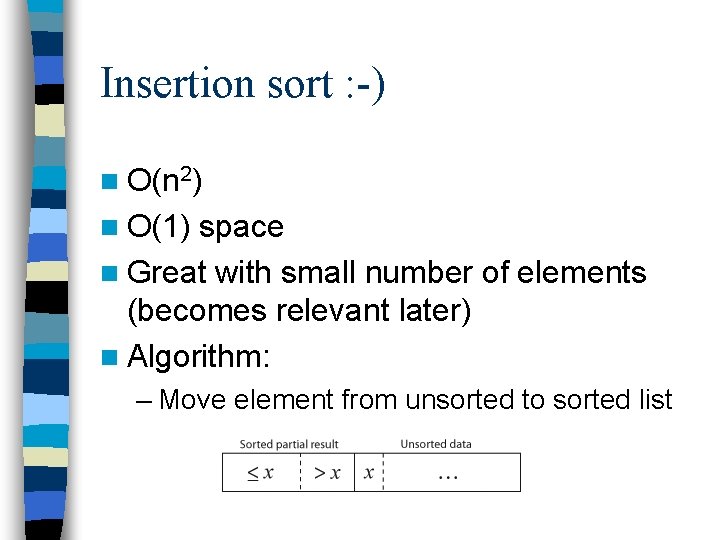720x540 pixels.
Task: Click the "Unsorted data" diagram label
Action: 436,444
